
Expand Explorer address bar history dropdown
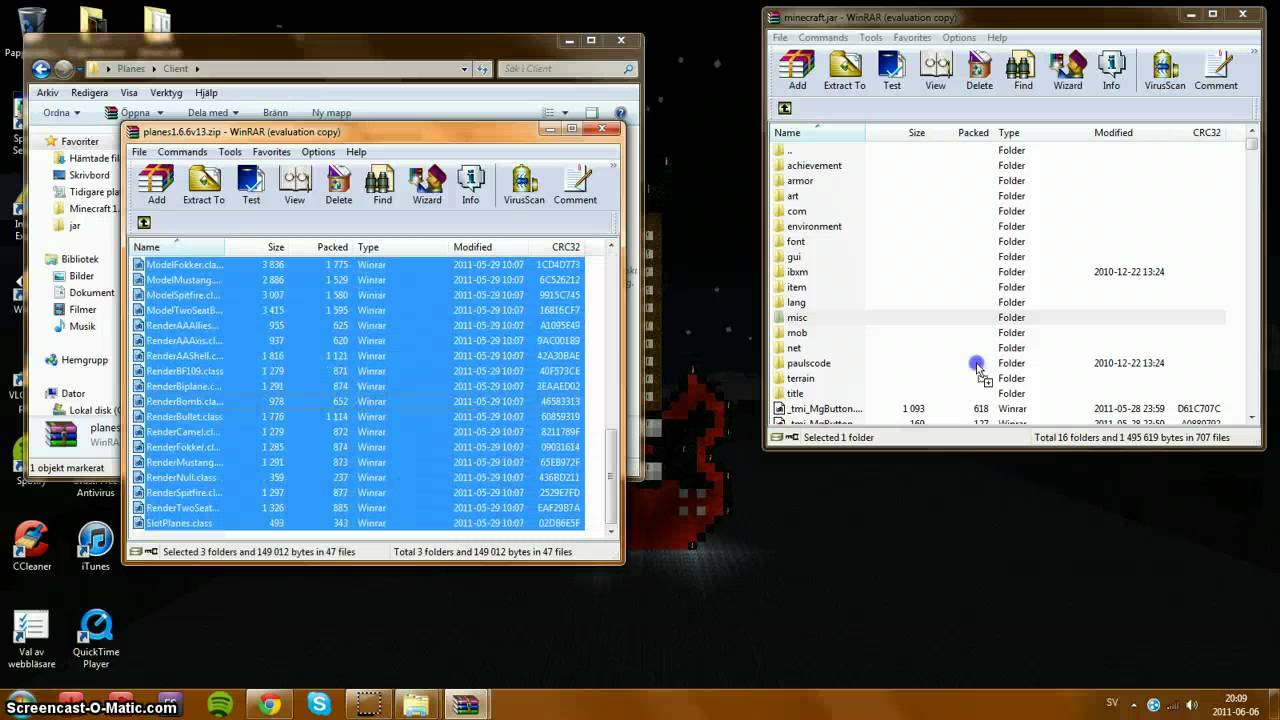click(x=464, y=69)
